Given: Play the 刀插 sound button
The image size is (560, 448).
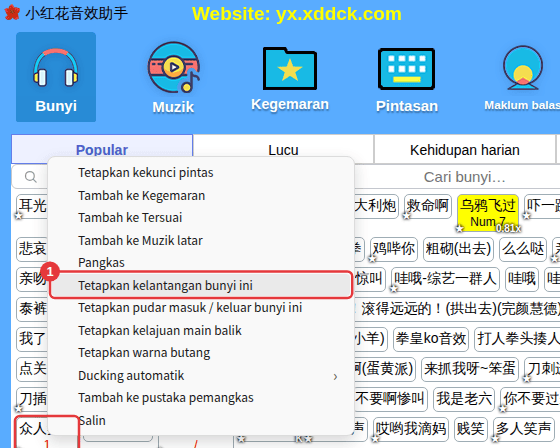Looking at the screenshot, I should (32, 399).
